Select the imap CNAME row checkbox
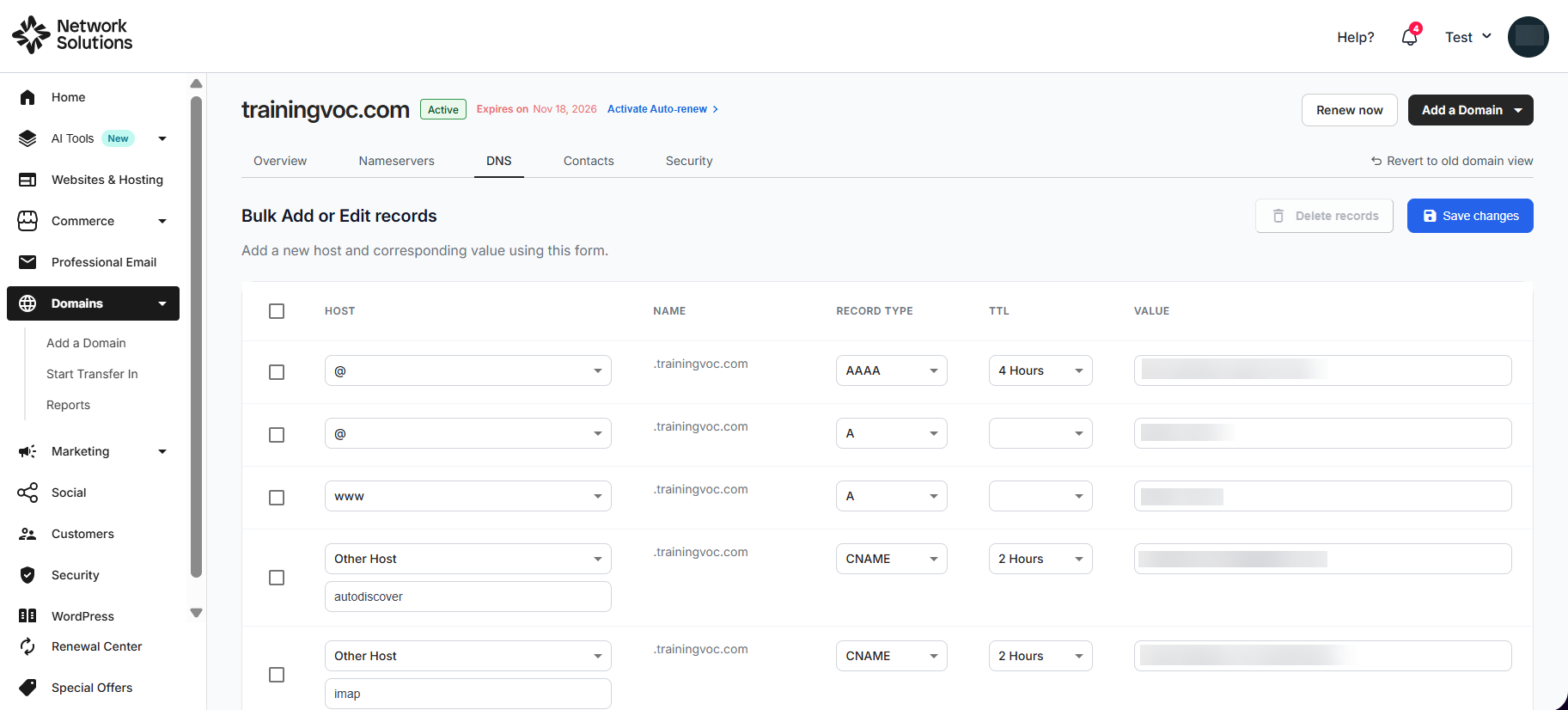This screenshot has height=710, width=1568. coord(277,675)
